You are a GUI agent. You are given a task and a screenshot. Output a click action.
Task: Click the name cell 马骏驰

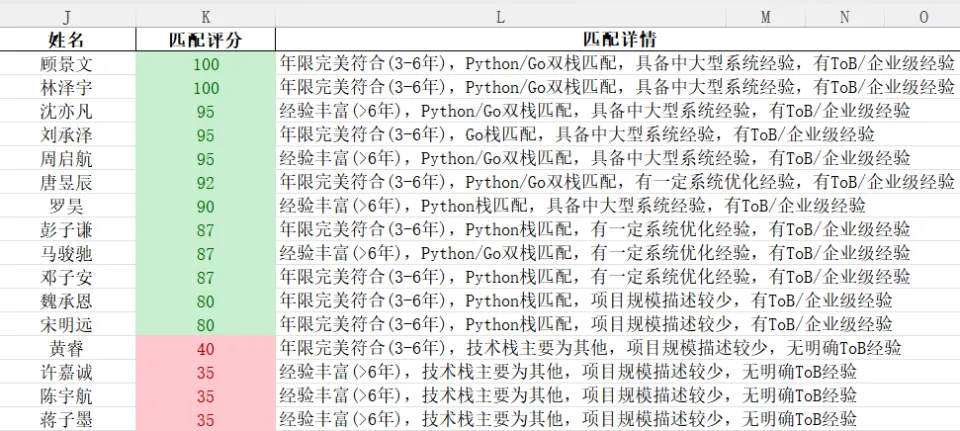(x=68, y=253)
